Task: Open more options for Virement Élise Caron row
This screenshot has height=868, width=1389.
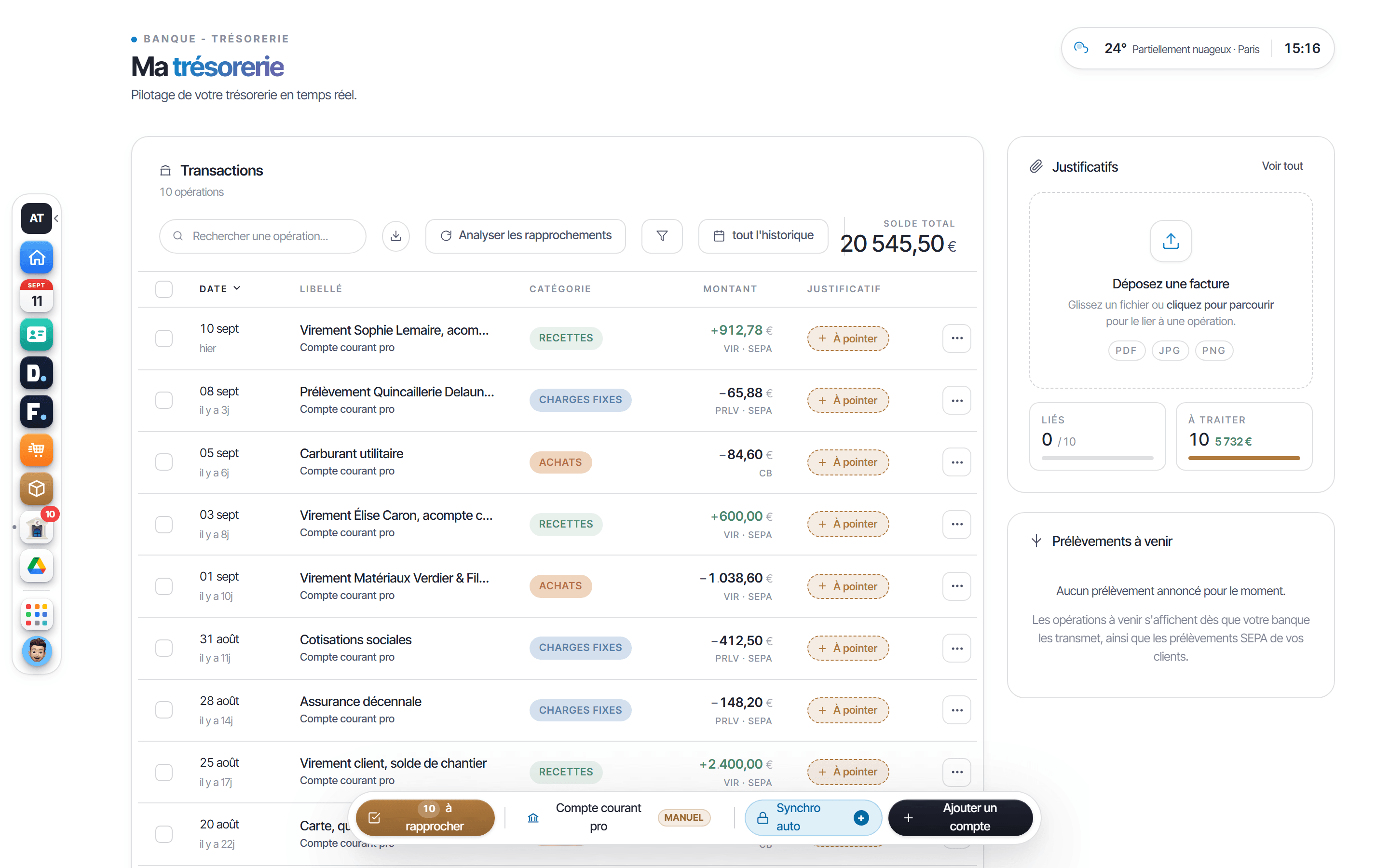Action: click(x=956, y=524)
